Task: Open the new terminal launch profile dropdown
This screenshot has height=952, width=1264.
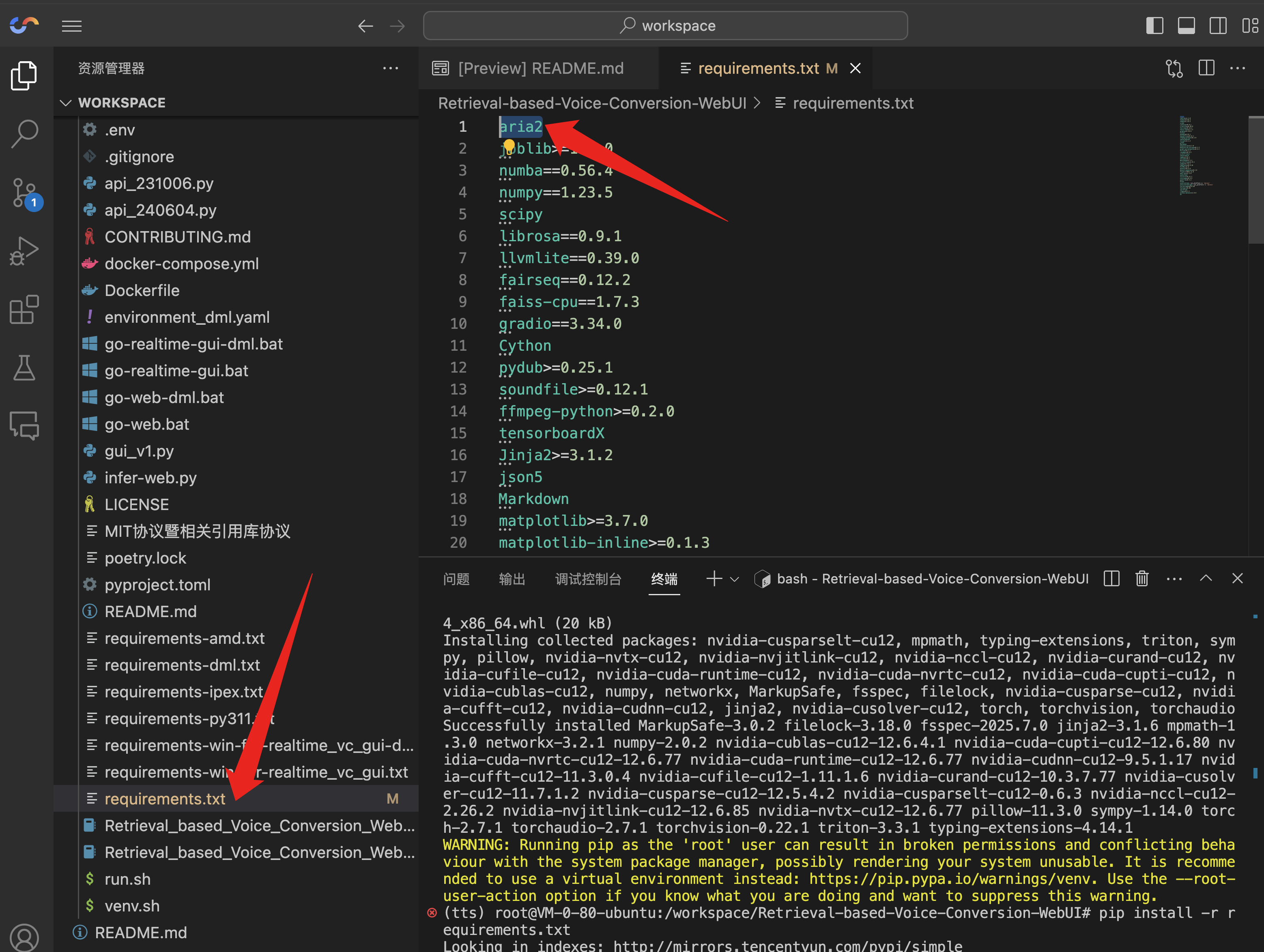Action: pos(735,579)
